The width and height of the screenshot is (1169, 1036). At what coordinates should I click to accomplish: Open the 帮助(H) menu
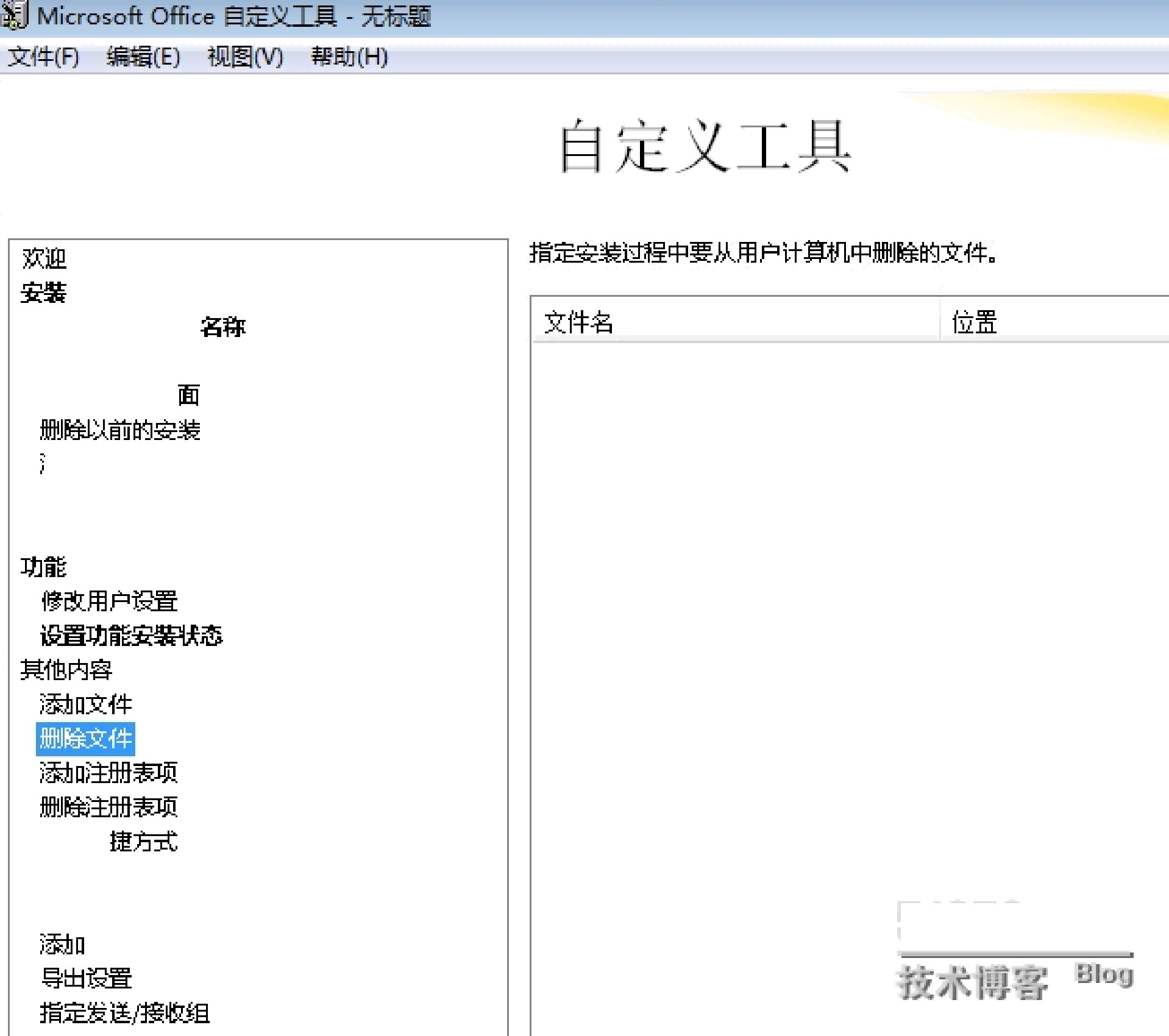click(x=349, y=57)
